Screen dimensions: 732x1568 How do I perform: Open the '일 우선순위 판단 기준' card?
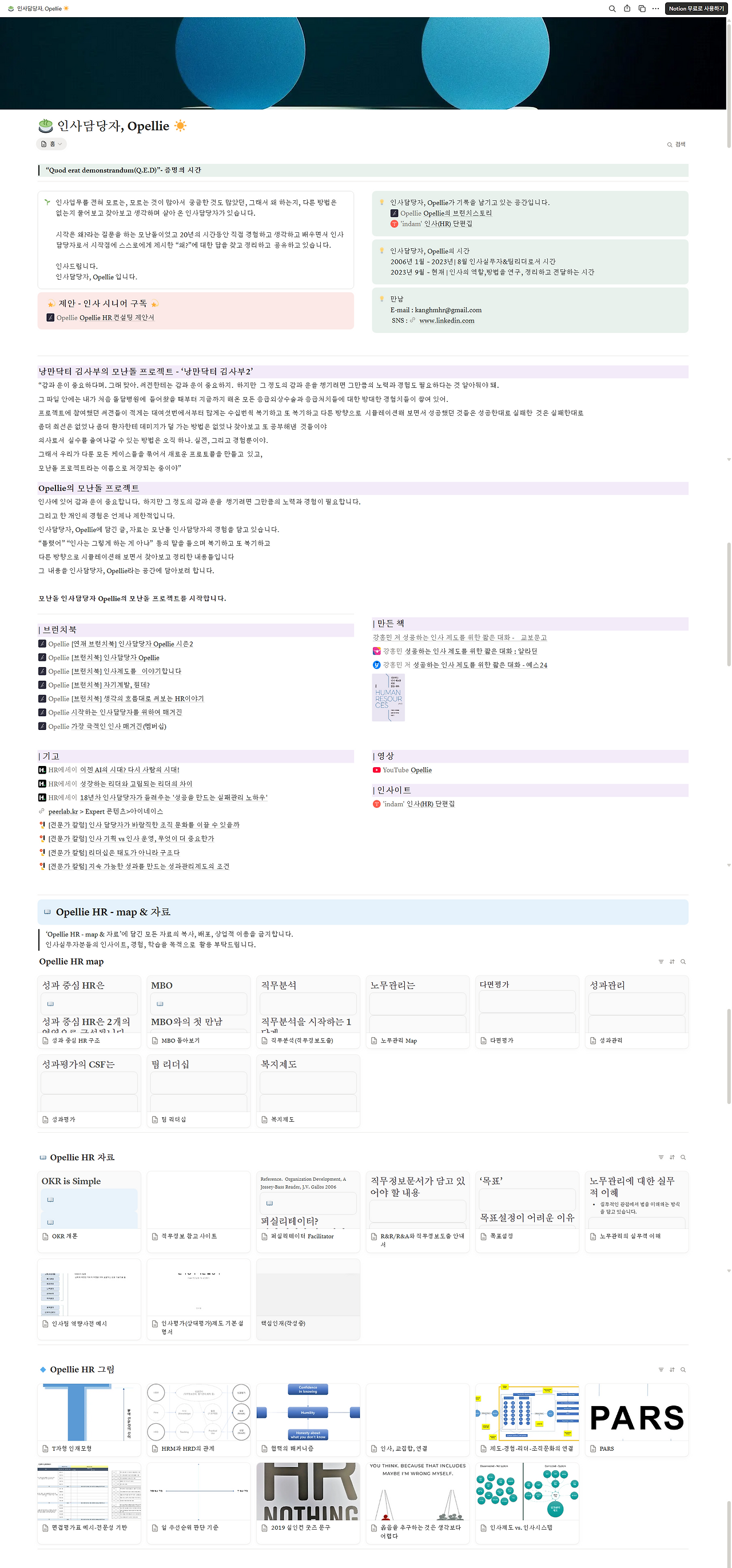point(198,1503)
